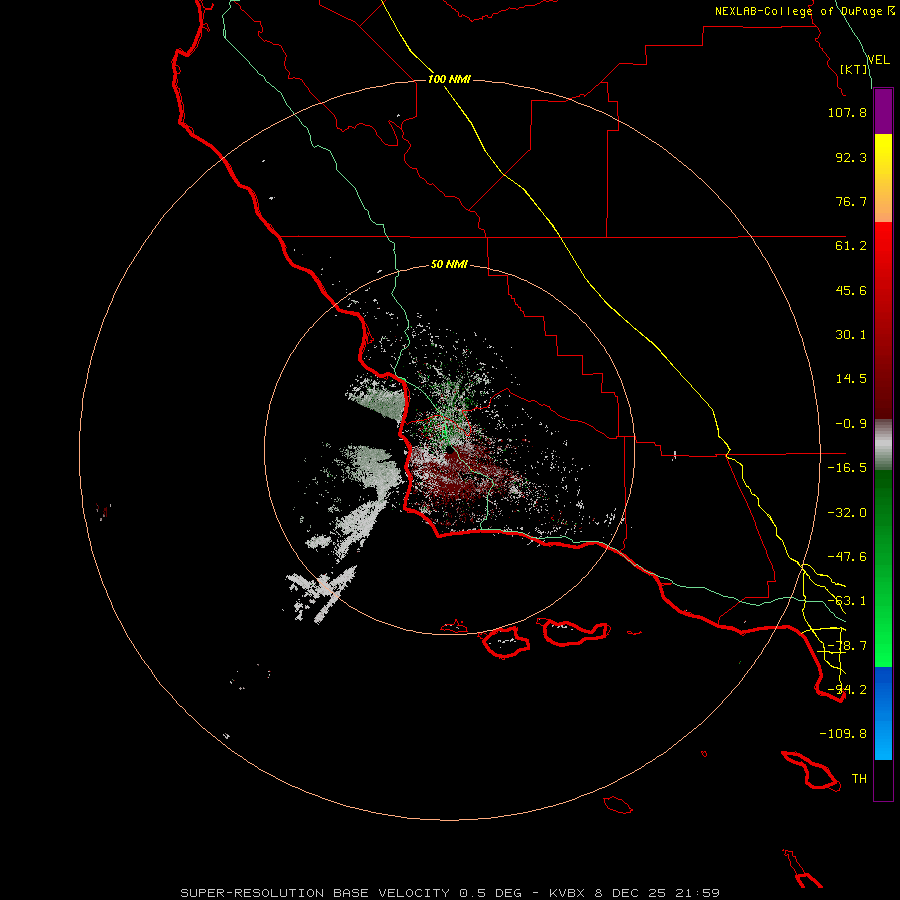The height and width of the screenshot is (900, 900).
Task: Click the [KT] units label
Action: (x=854, y=69)
